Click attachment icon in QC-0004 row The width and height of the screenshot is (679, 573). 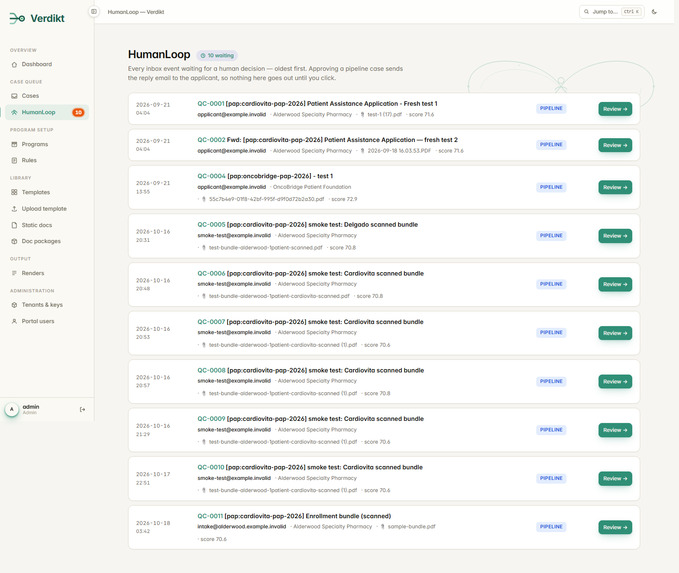204,199
